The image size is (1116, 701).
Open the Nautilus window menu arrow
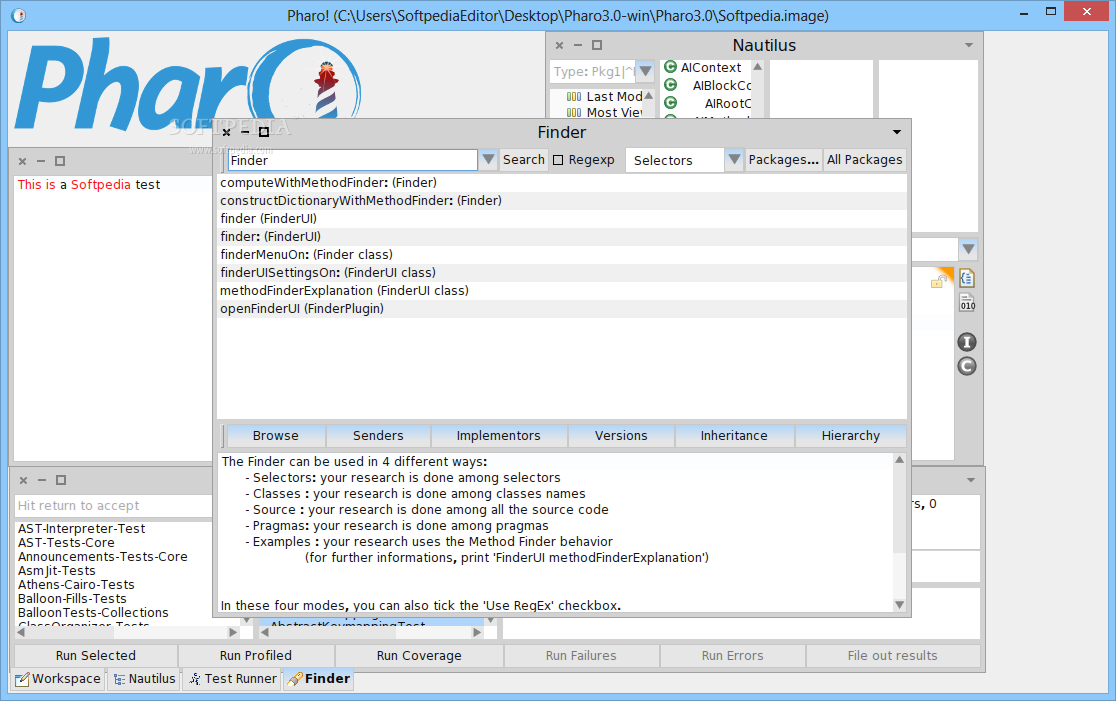[969, 45]
